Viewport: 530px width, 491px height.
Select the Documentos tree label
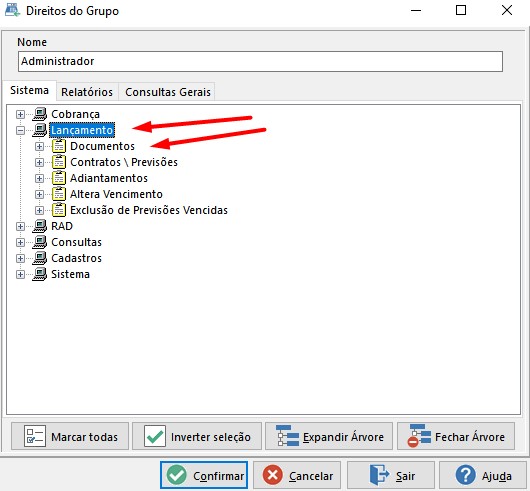coord(102,146)
